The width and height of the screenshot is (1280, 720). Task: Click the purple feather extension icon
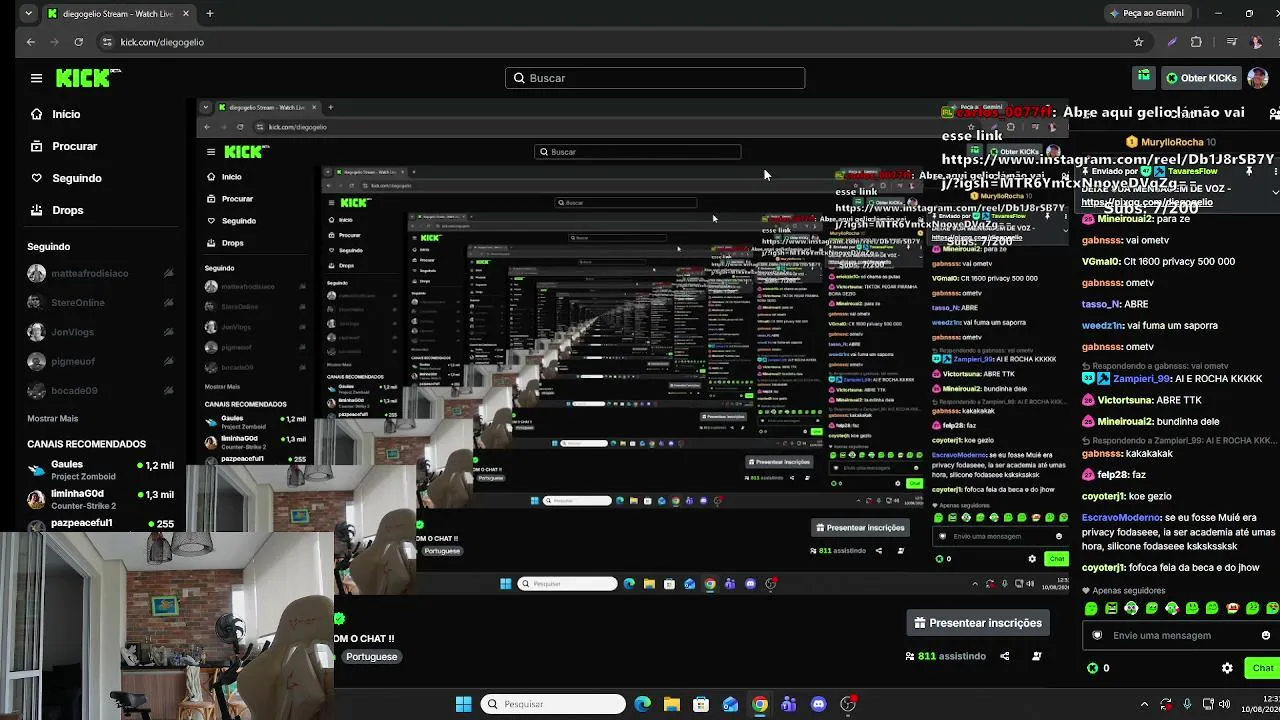pyautogui.click(x=1172, y=42)
